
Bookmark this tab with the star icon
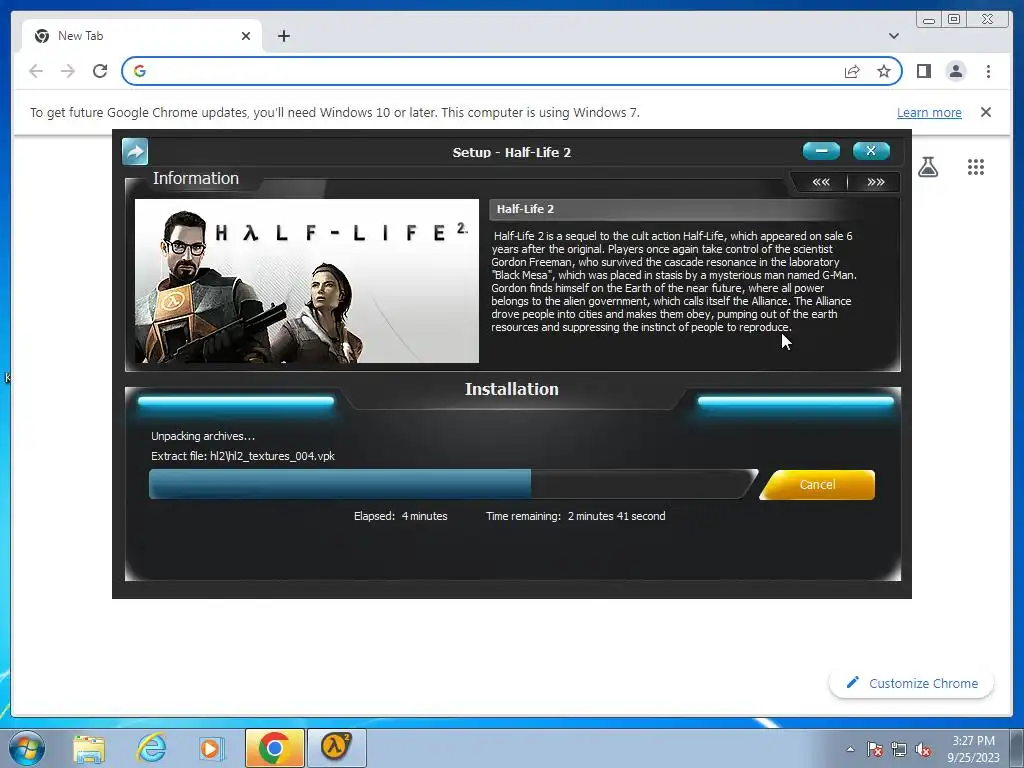pos(884,71)
